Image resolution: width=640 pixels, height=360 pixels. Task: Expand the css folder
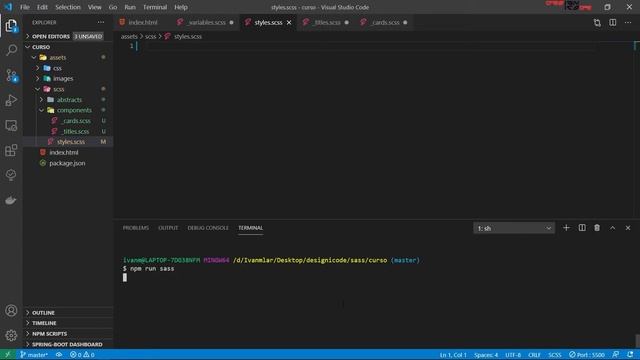68,68
